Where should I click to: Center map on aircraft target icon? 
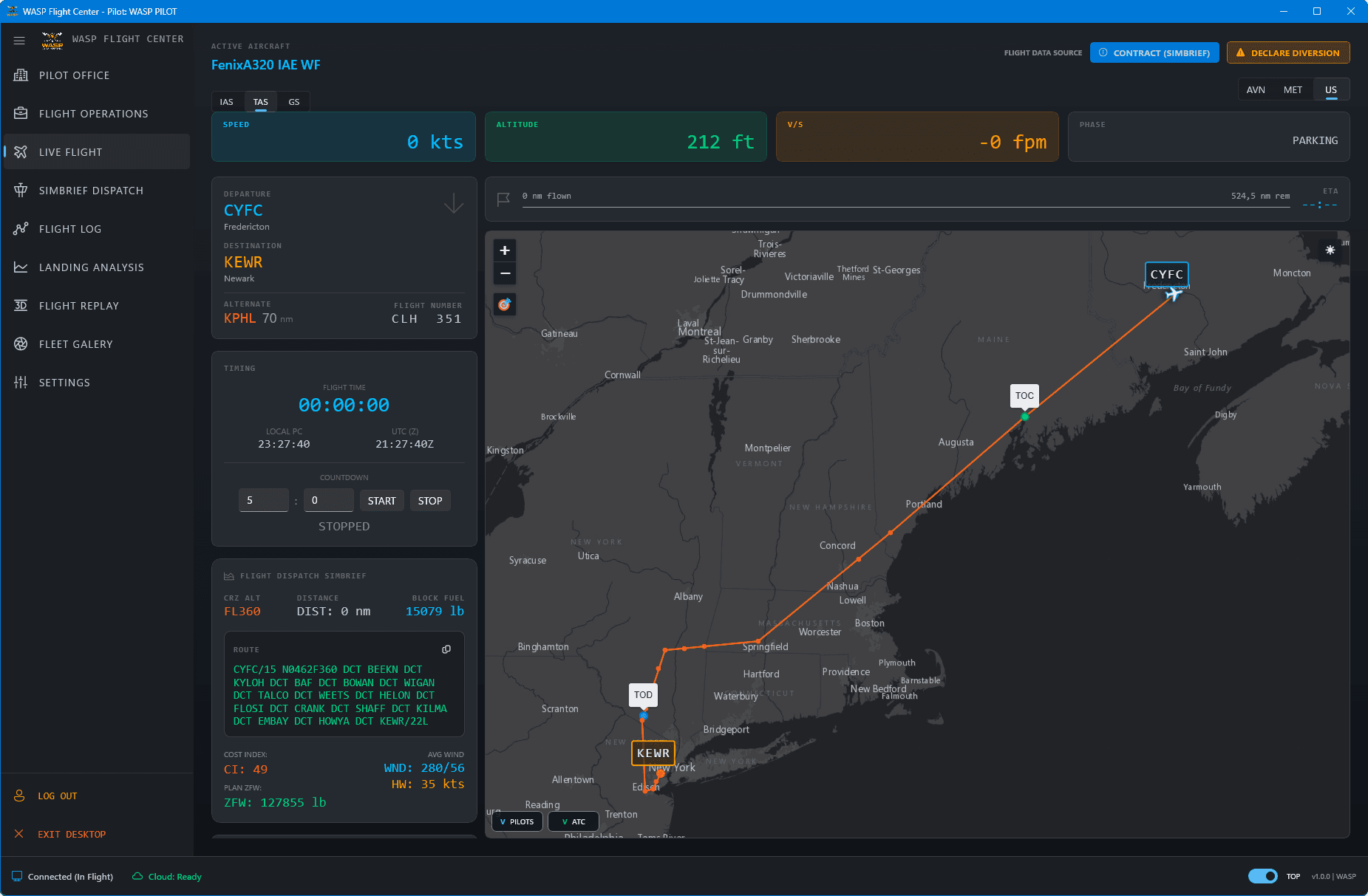pos(505,304)
